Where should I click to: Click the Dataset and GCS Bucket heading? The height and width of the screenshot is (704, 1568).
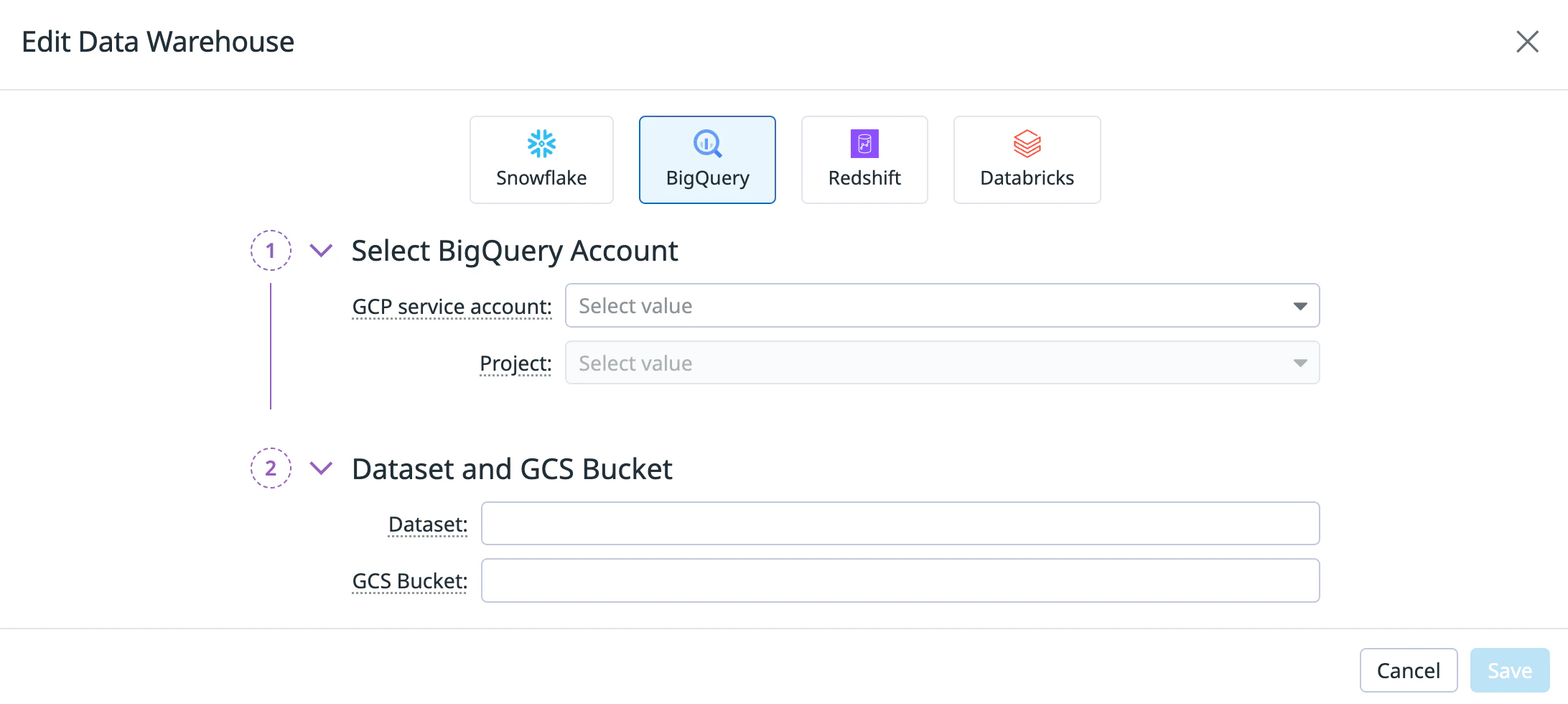pyautogui.click(x=512, y=469)
